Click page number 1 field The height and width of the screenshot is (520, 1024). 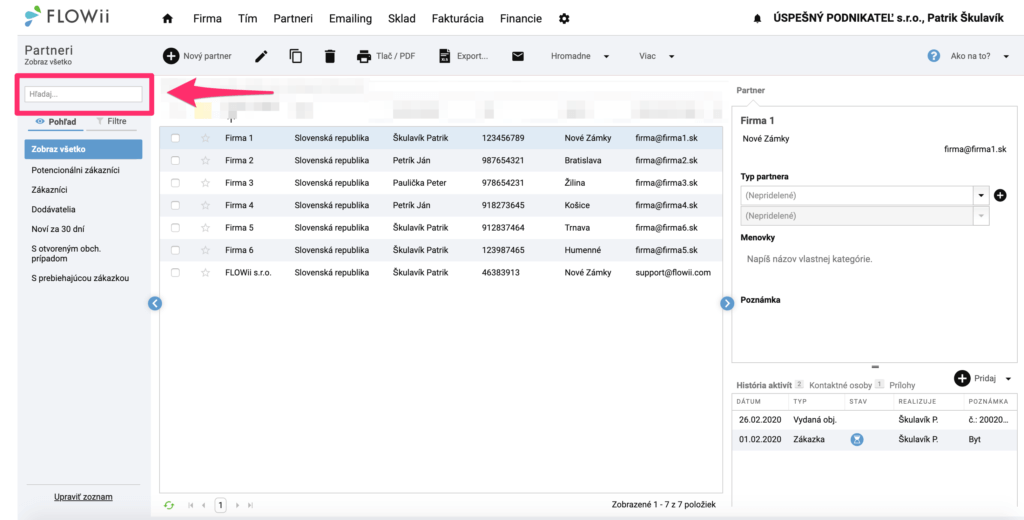(x=221, y=505)
